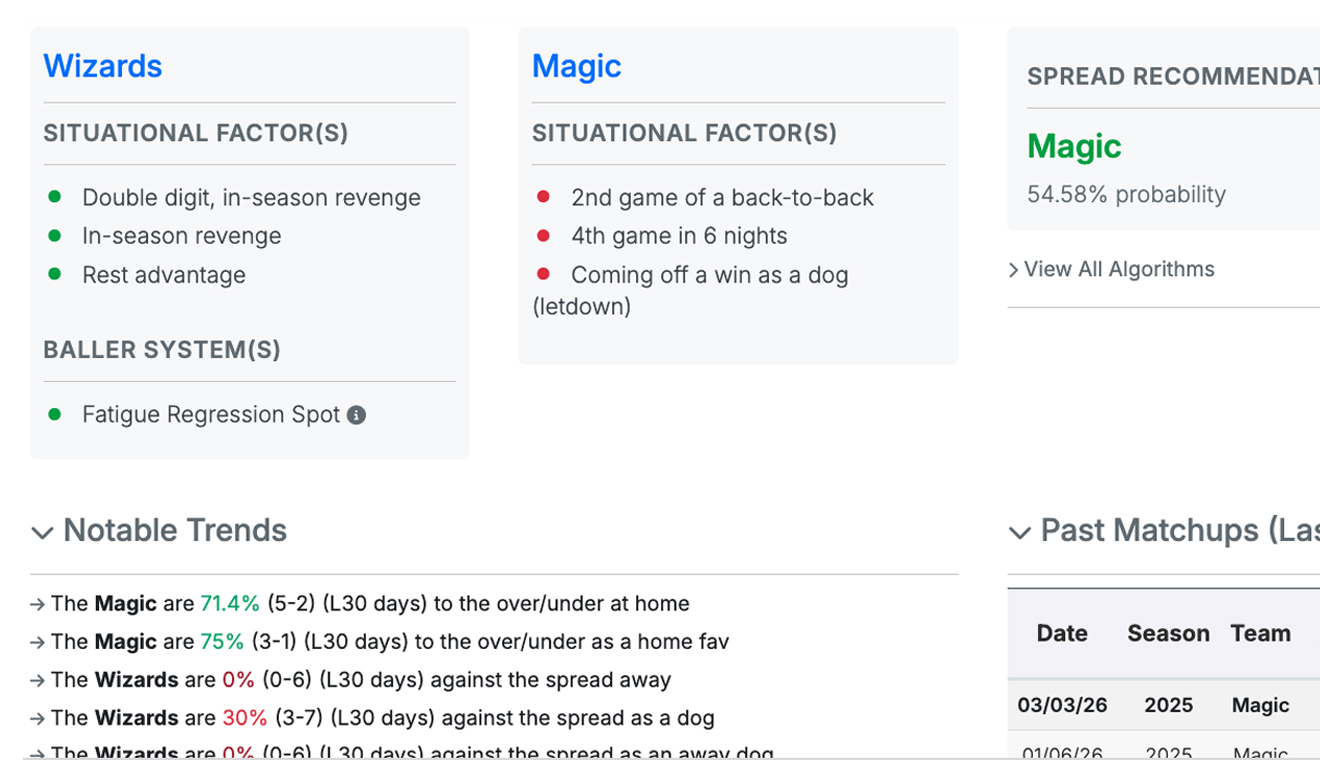Click the Team column header
This screenshot has height=760, width=1320.
click(x=1261, y=633)
